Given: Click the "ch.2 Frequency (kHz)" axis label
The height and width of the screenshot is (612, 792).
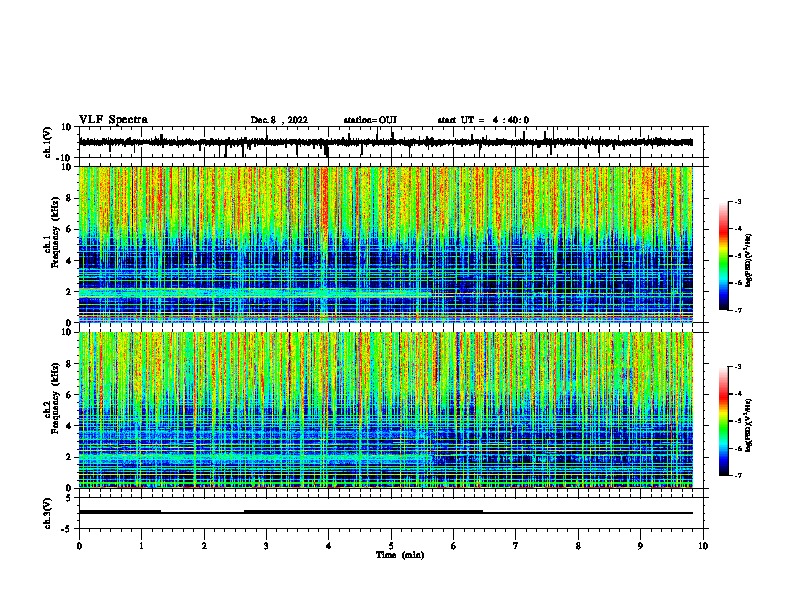Looking at the screenshot, I should click(52, 398).
